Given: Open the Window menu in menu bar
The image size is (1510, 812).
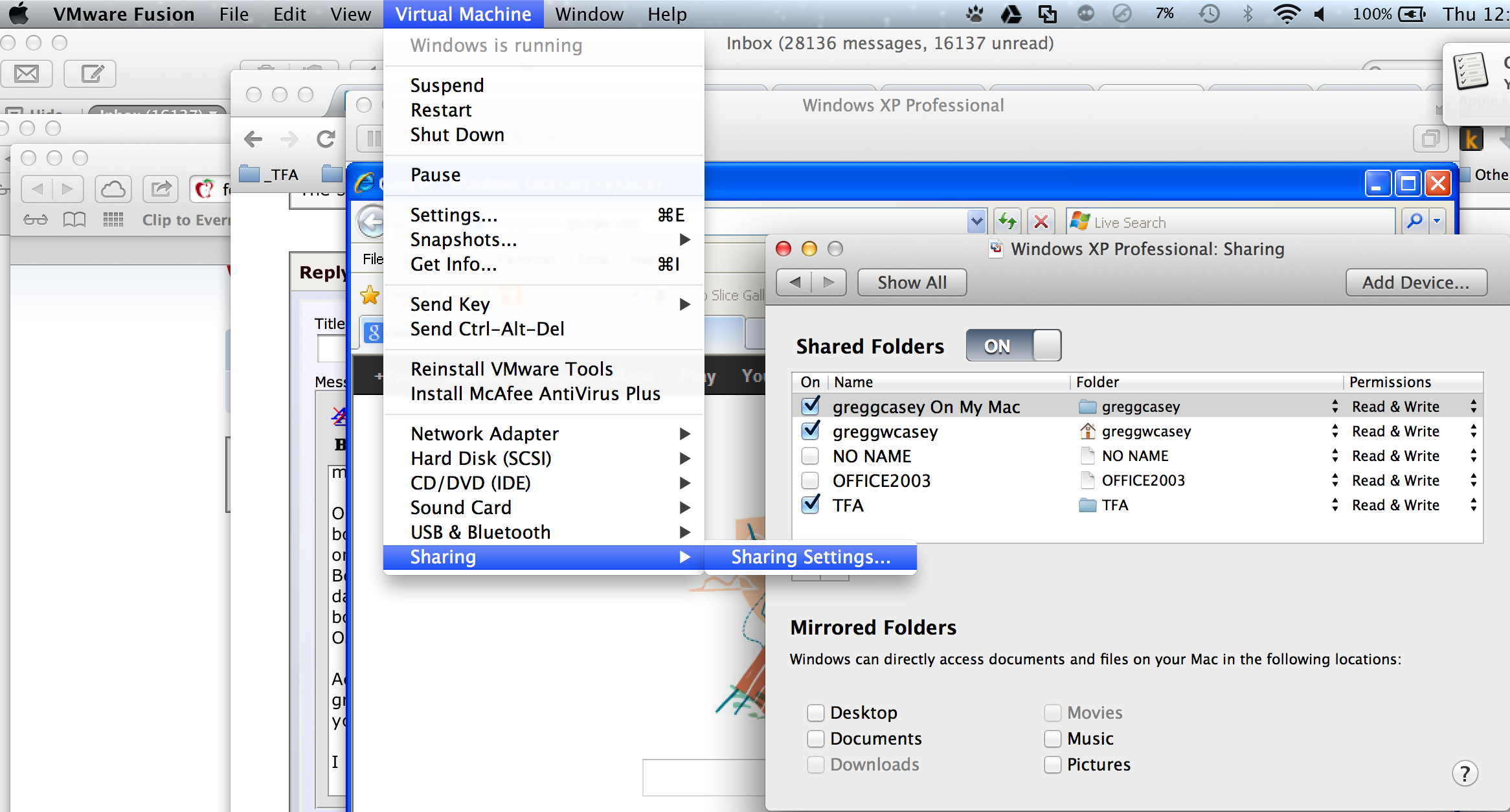Looking at the screenshot, I should tap(589, 14).
